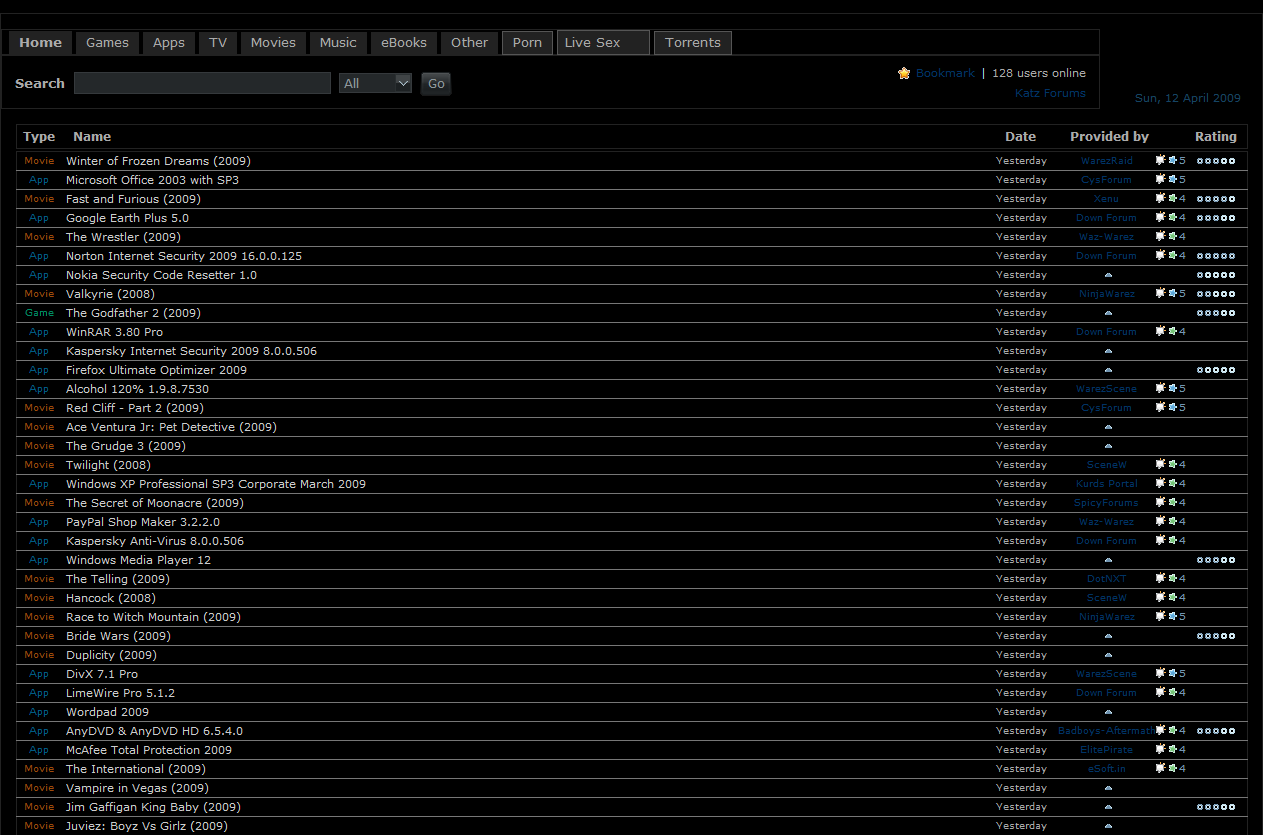Open the All category dropdown beside the search box
This screenshot has height=835, width=1263.
376,83
